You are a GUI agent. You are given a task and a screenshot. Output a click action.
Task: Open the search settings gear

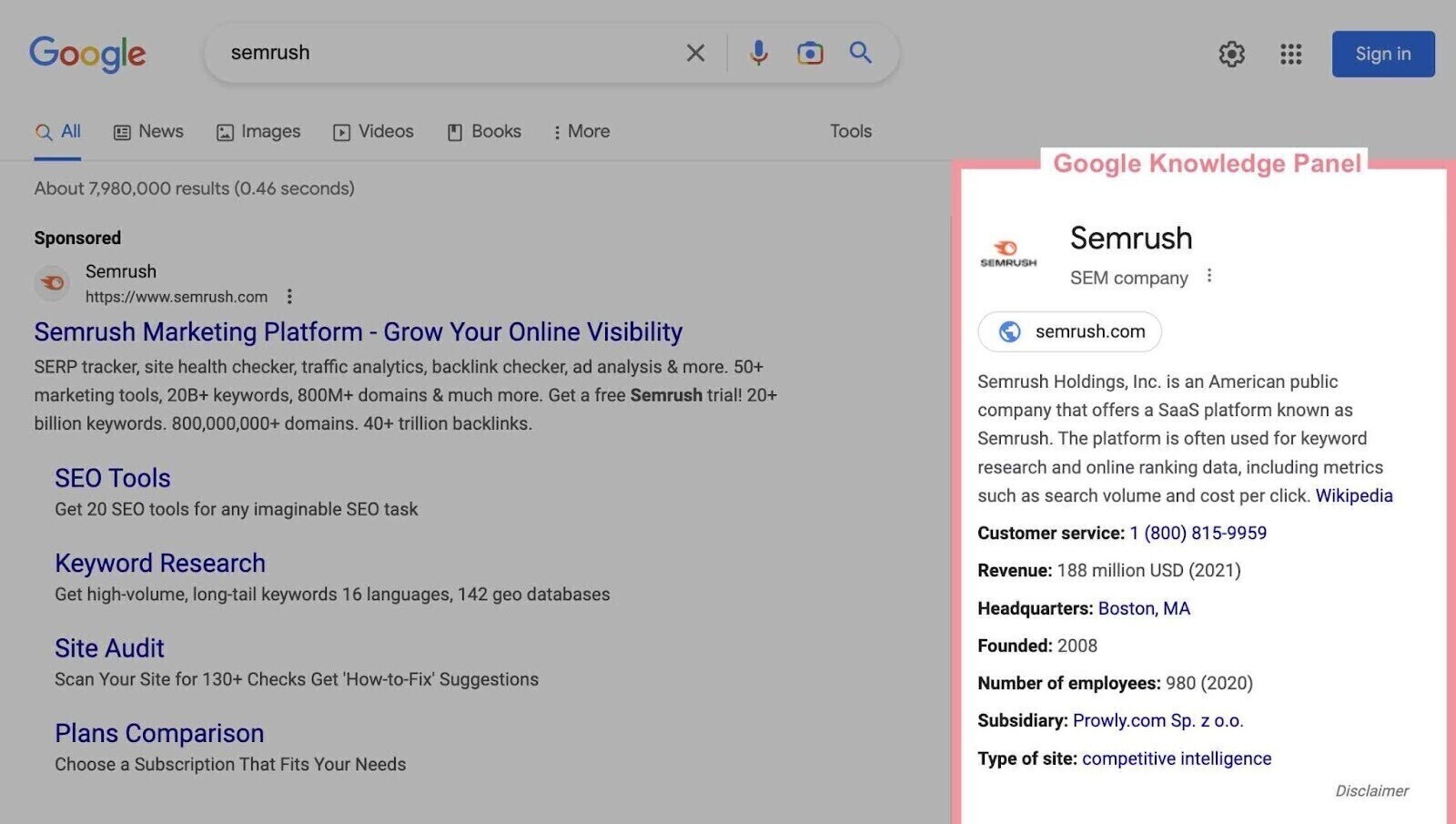coord(1231,54)
